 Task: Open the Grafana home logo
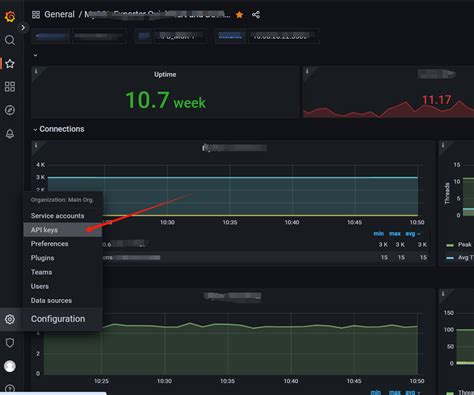(x=10, y=16)
